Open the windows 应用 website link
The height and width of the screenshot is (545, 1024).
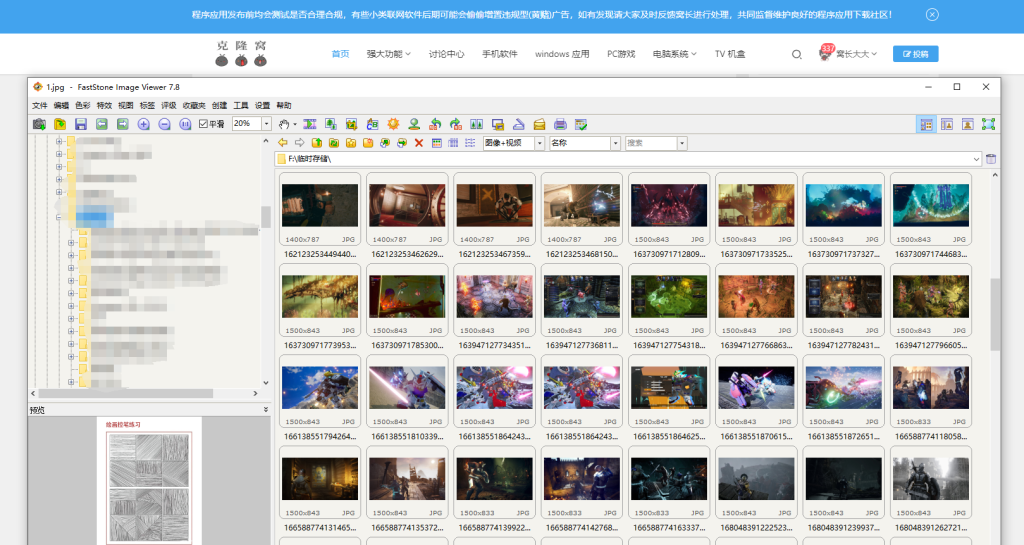(x=562, y=54)
